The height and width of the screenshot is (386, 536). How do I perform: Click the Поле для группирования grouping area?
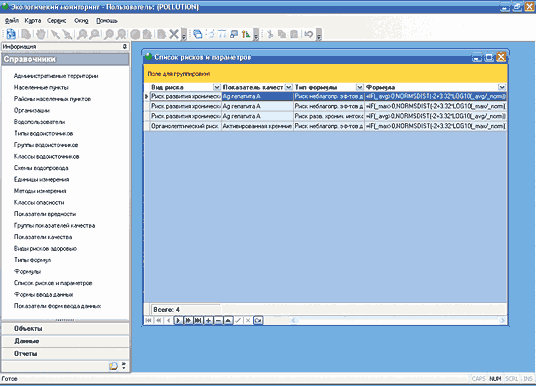coord(325,74)
